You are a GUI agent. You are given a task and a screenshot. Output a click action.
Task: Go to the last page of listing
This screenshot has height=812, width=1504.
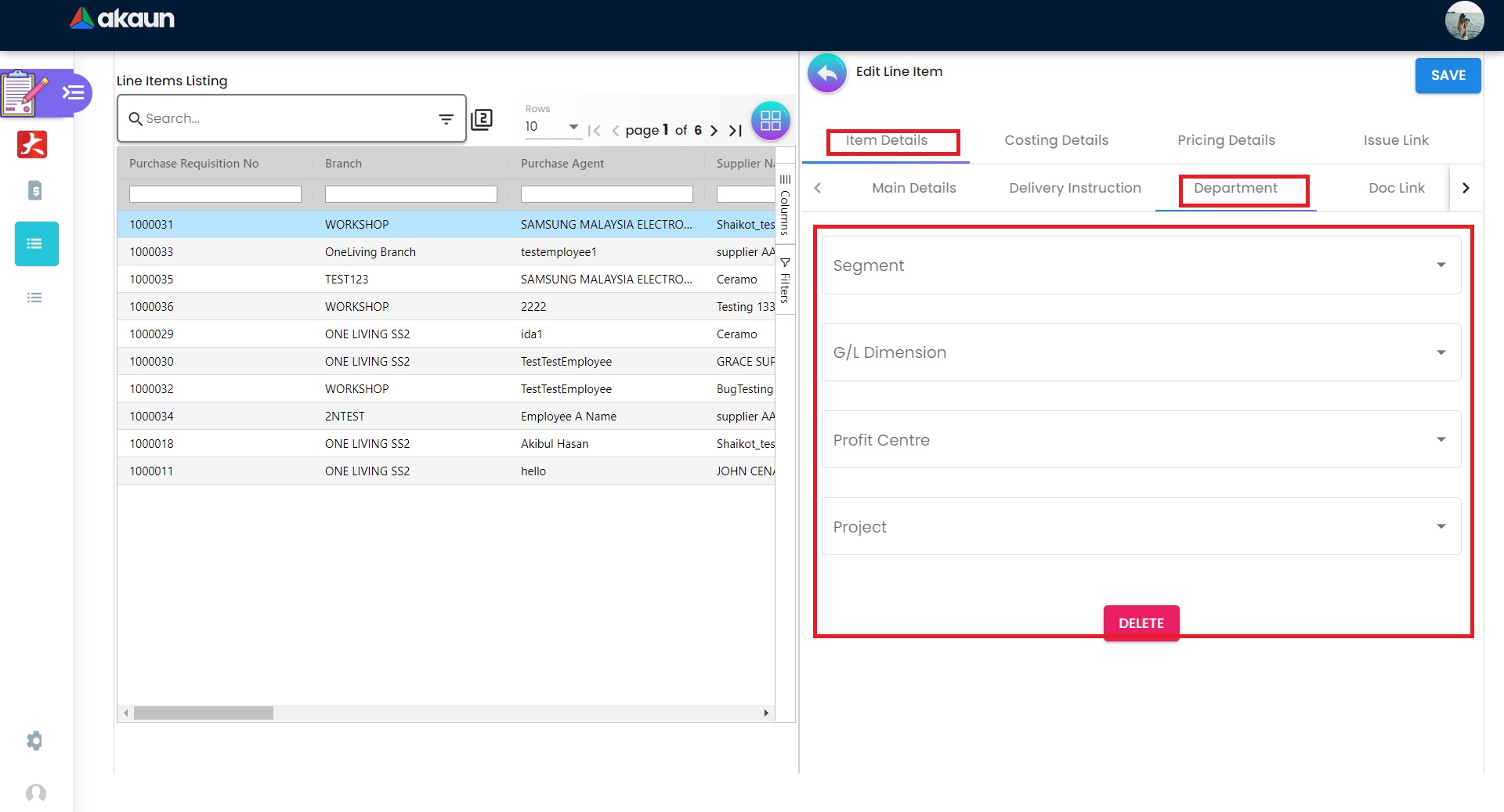click(x=735, y=131)
